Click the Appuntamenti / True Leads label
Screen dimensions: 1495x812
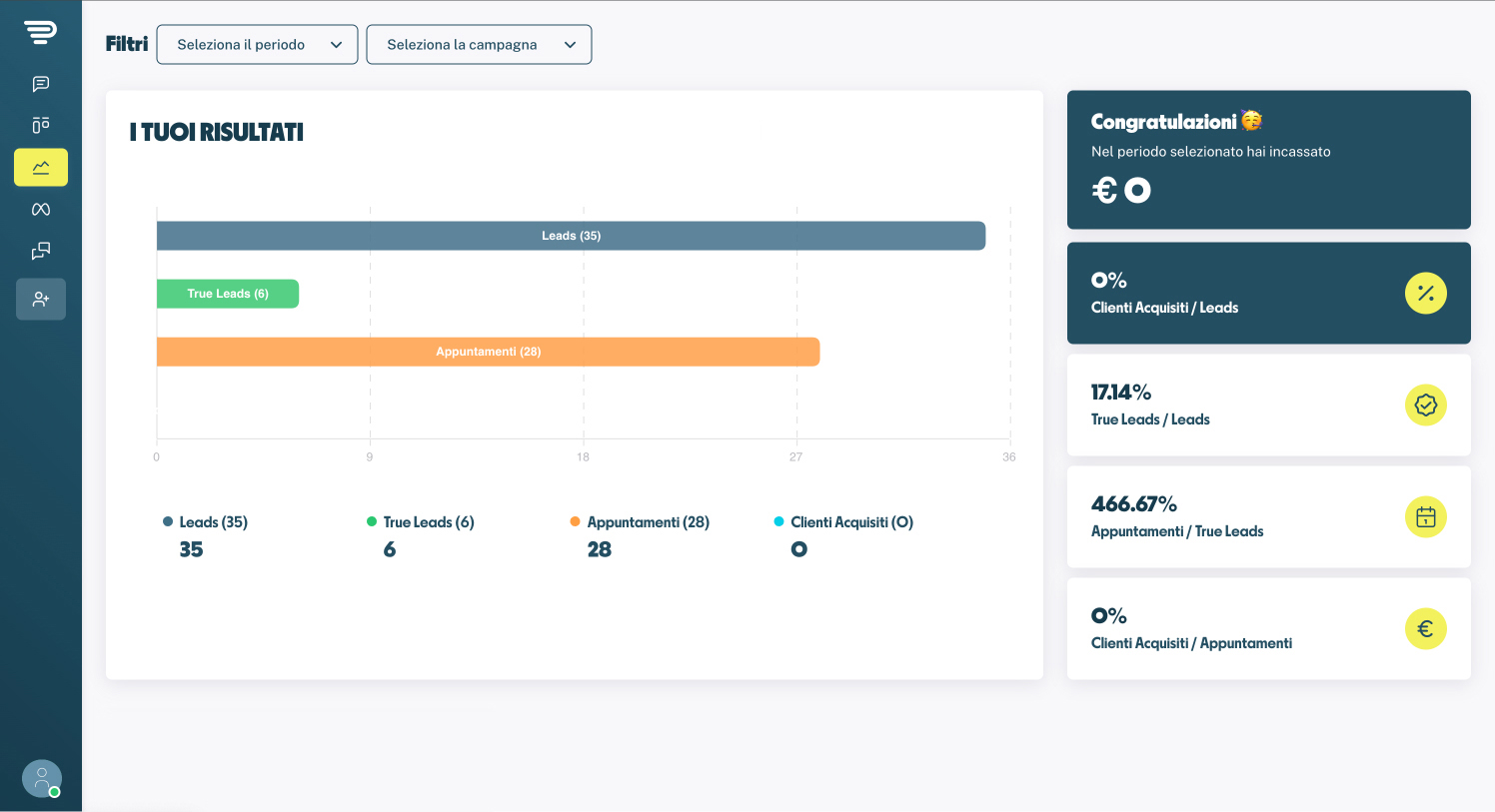coord(1177,531)
